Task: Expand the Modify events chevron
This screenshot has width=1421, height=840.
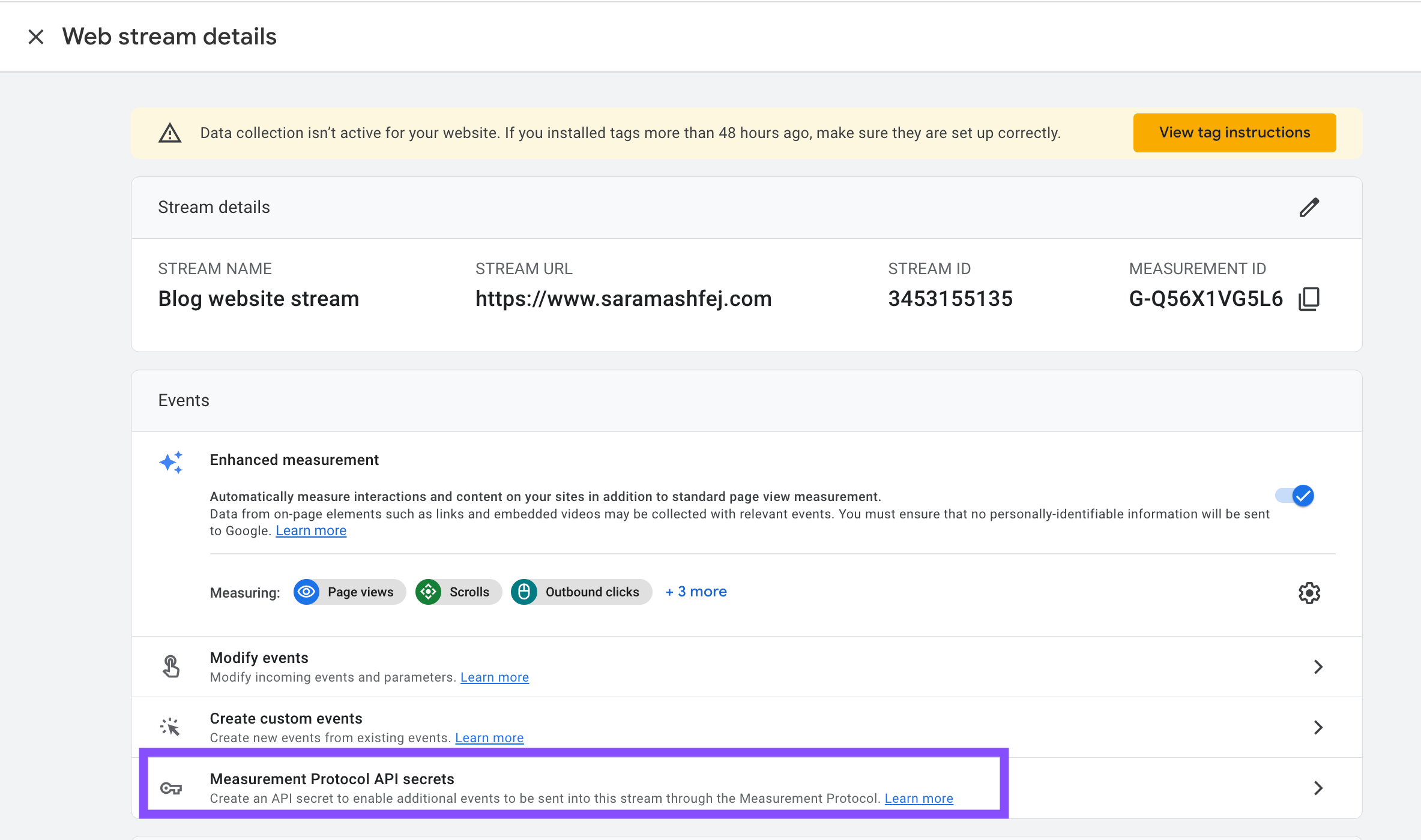Action: [1318, 667]
